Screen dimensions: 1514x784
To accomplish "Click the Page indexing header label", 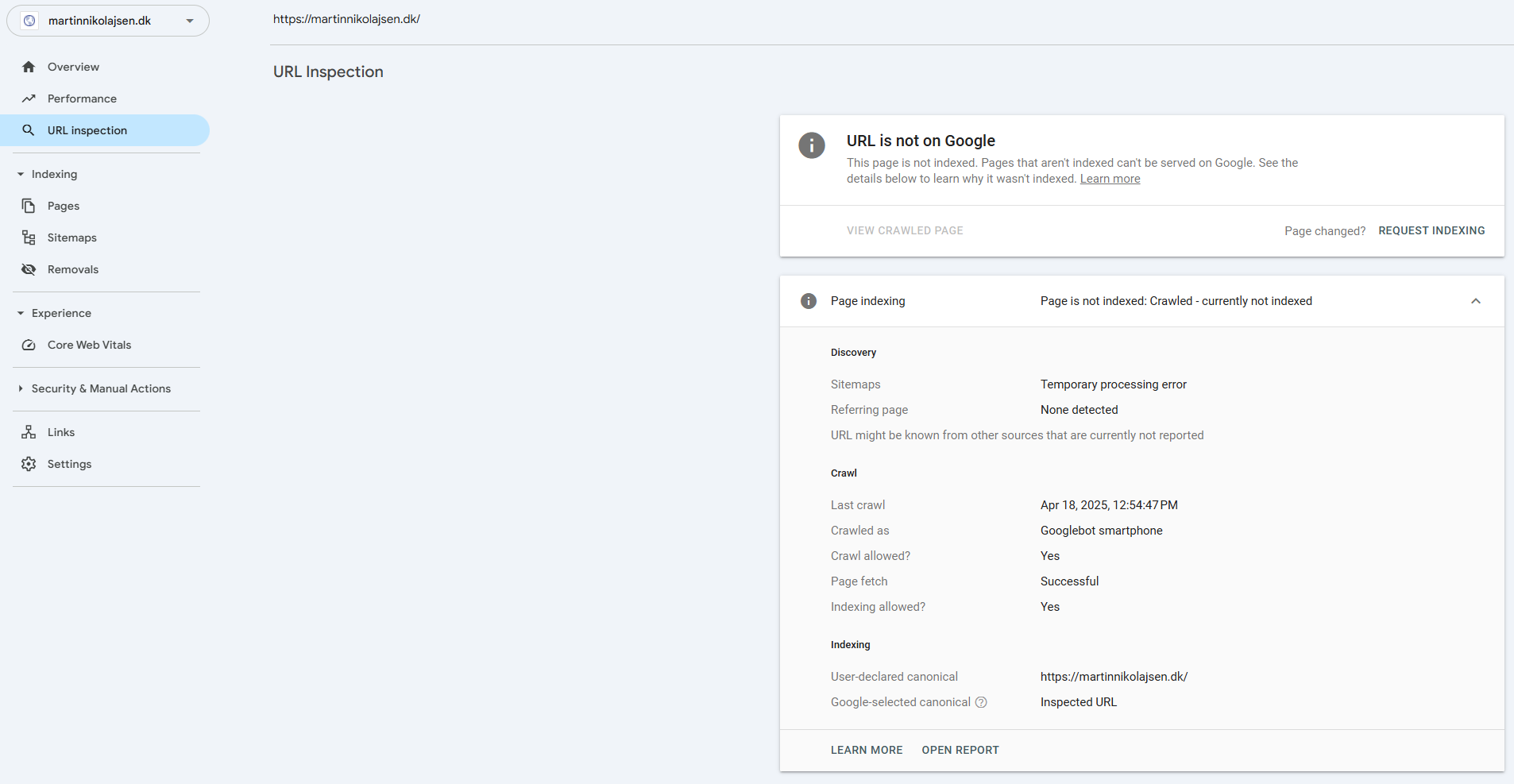I will click(867, 301).
